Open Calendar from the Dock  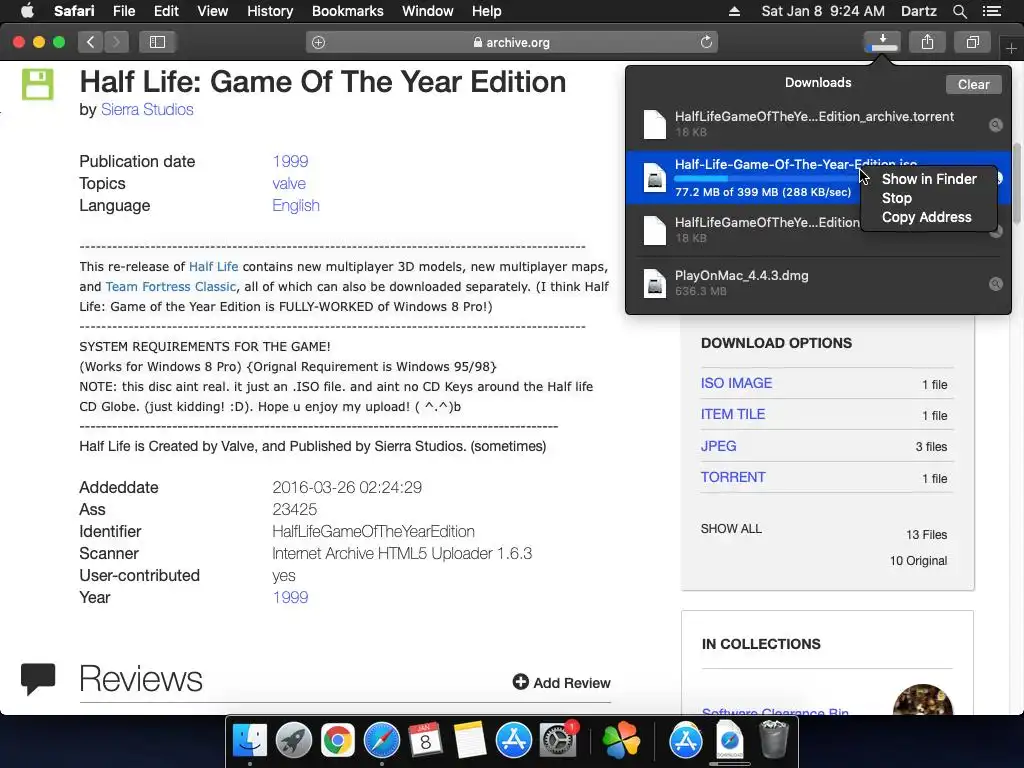426,740
